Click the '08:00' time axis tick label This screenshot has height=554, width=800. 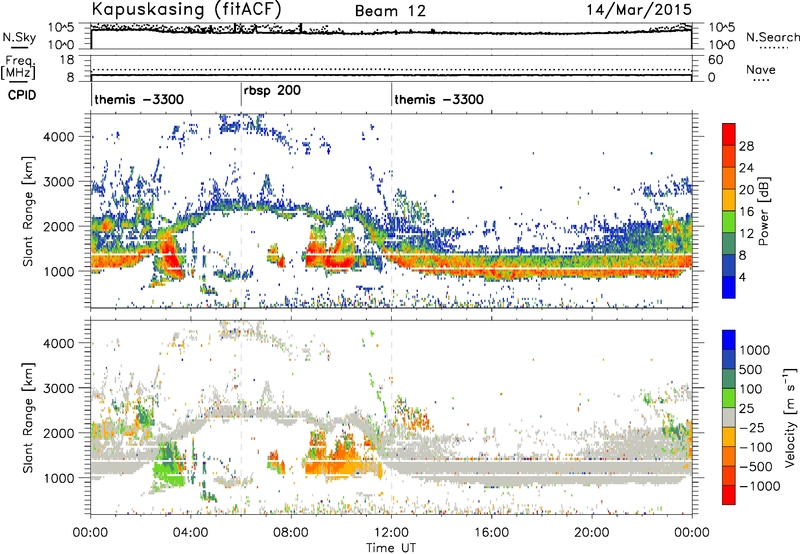click(291, 533)
